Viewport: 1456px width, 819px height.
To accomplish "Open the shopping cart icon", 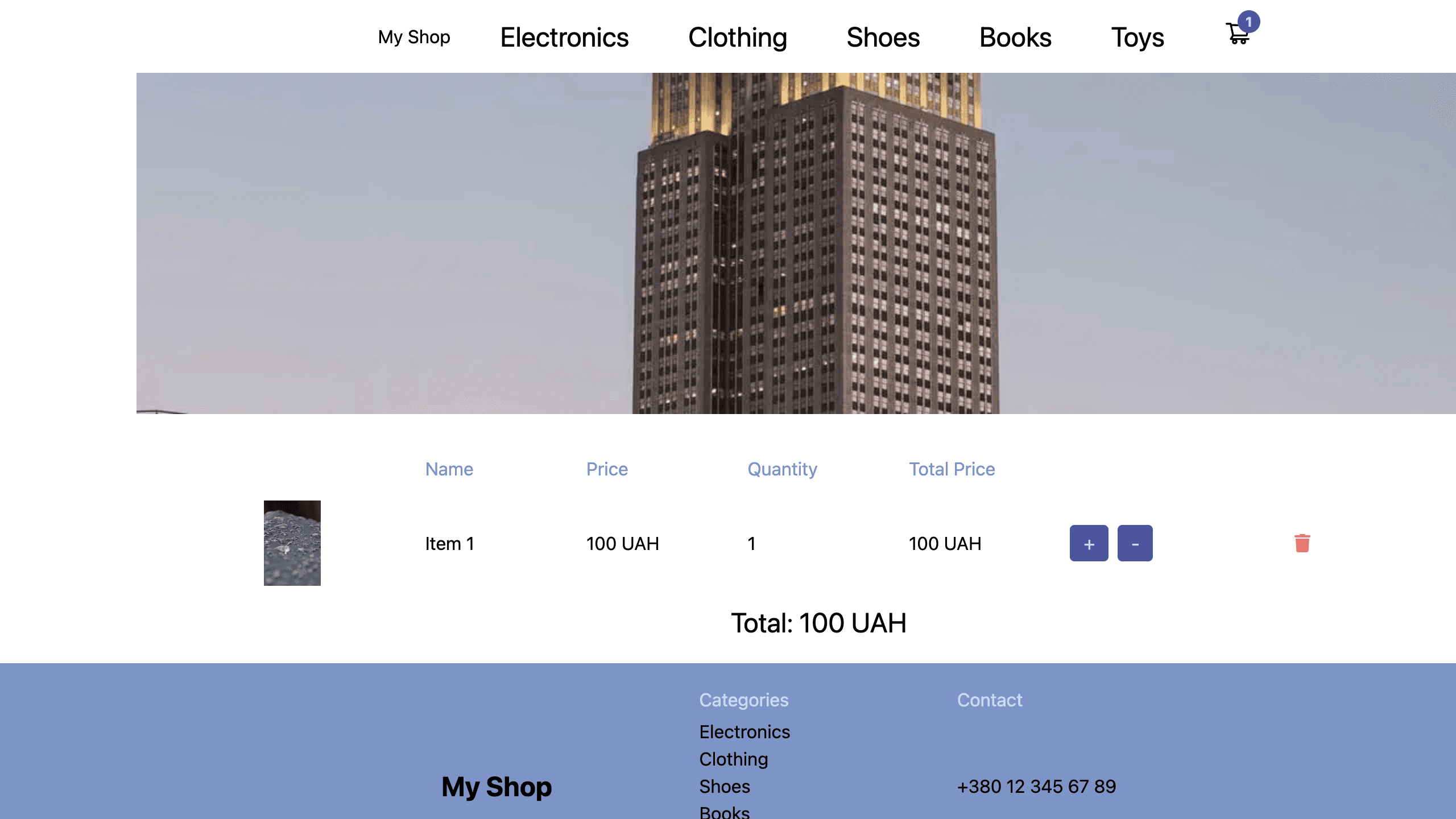I will click(x=1238, y=34).
